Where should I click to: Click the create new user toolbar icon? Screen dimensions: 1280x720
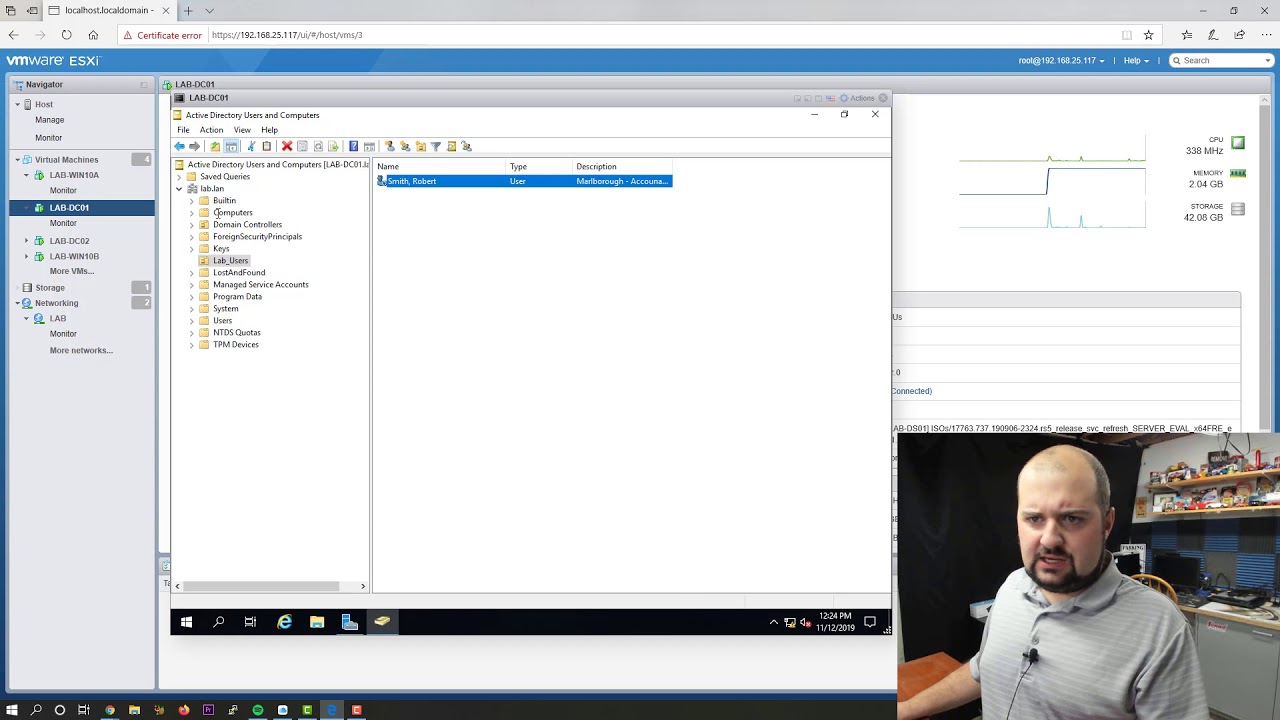(389, 146)
